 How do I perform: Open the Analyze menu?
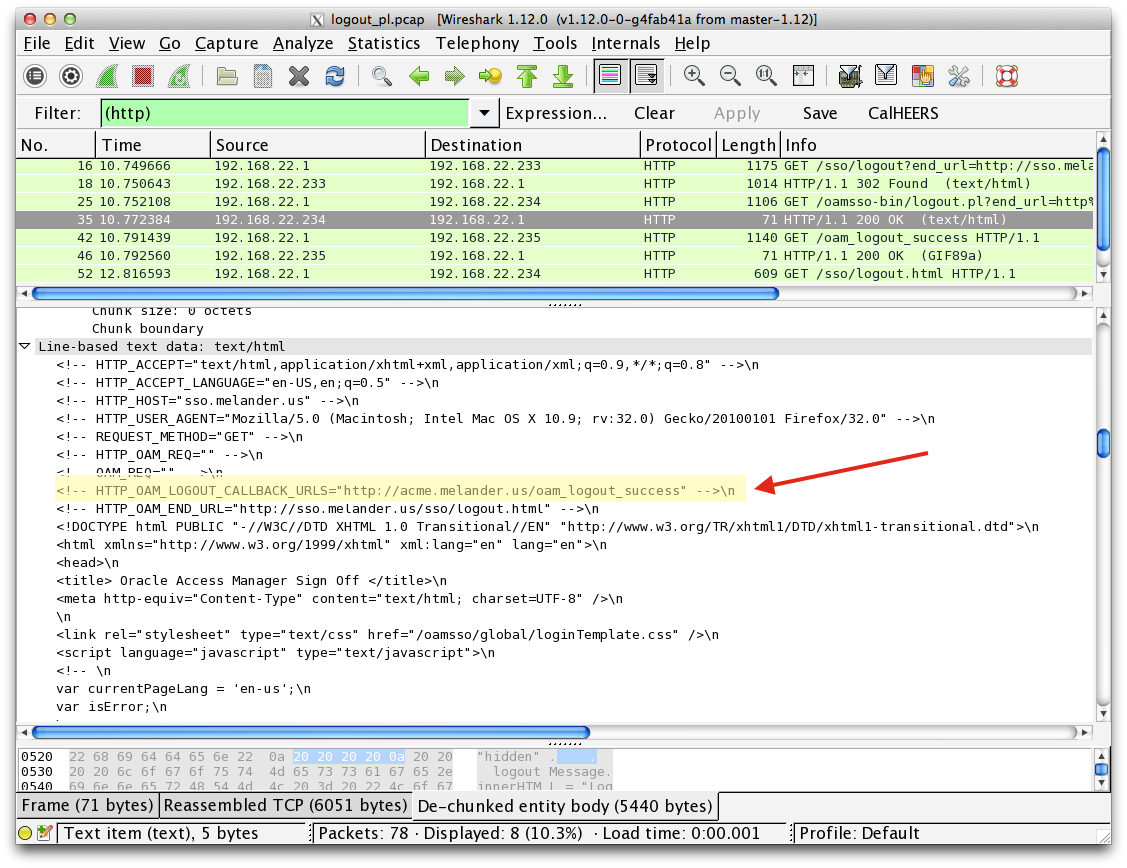point(303,43)
